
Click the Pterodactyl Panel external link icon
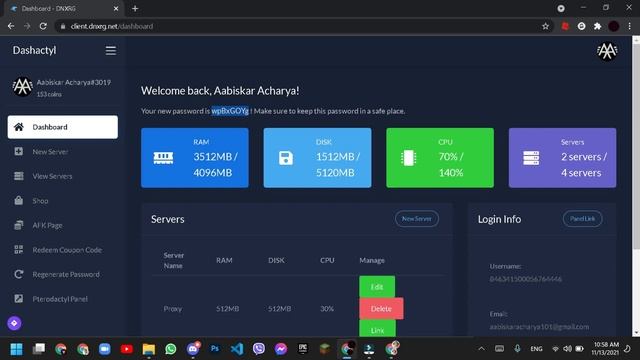pyautogui.click(x=19, y=298)
